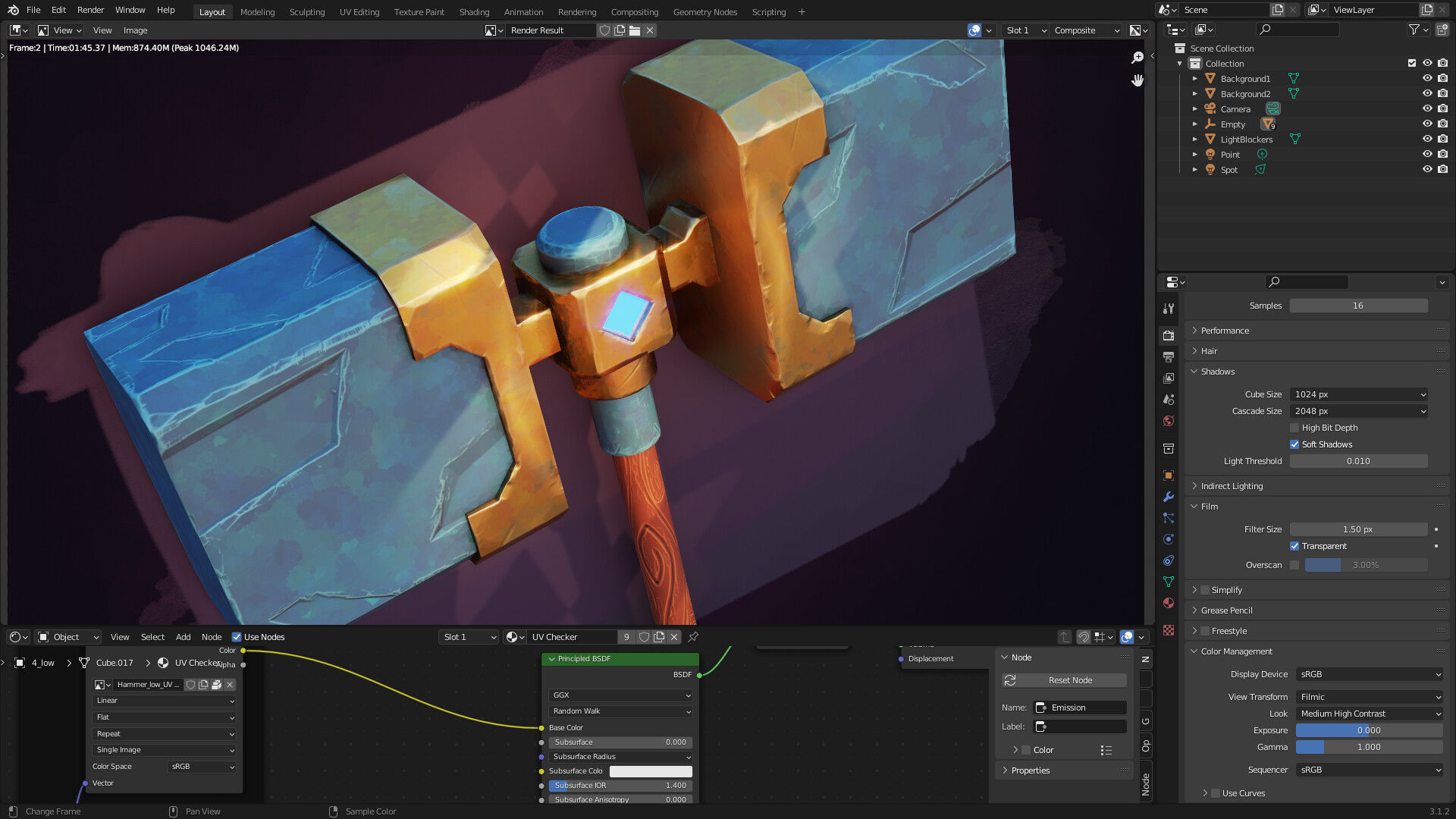Go to parent node tree arrow
1456x819 pixels.
[x=1064, y=637]
